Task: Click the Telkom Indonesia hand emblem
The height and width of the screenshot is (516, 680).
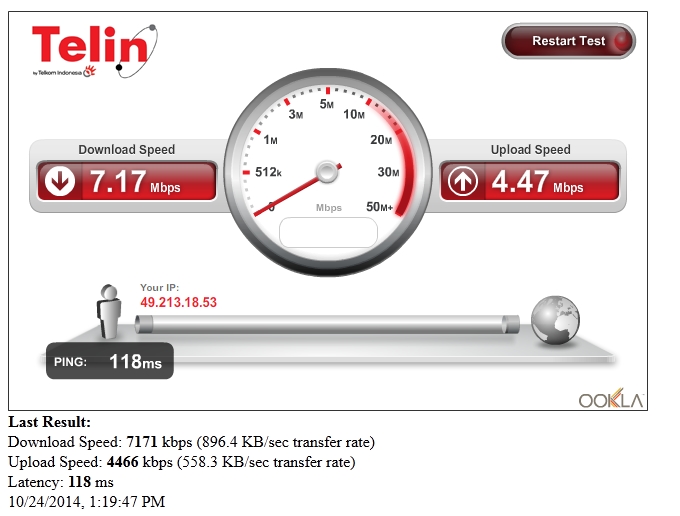Action: (89, 71)
